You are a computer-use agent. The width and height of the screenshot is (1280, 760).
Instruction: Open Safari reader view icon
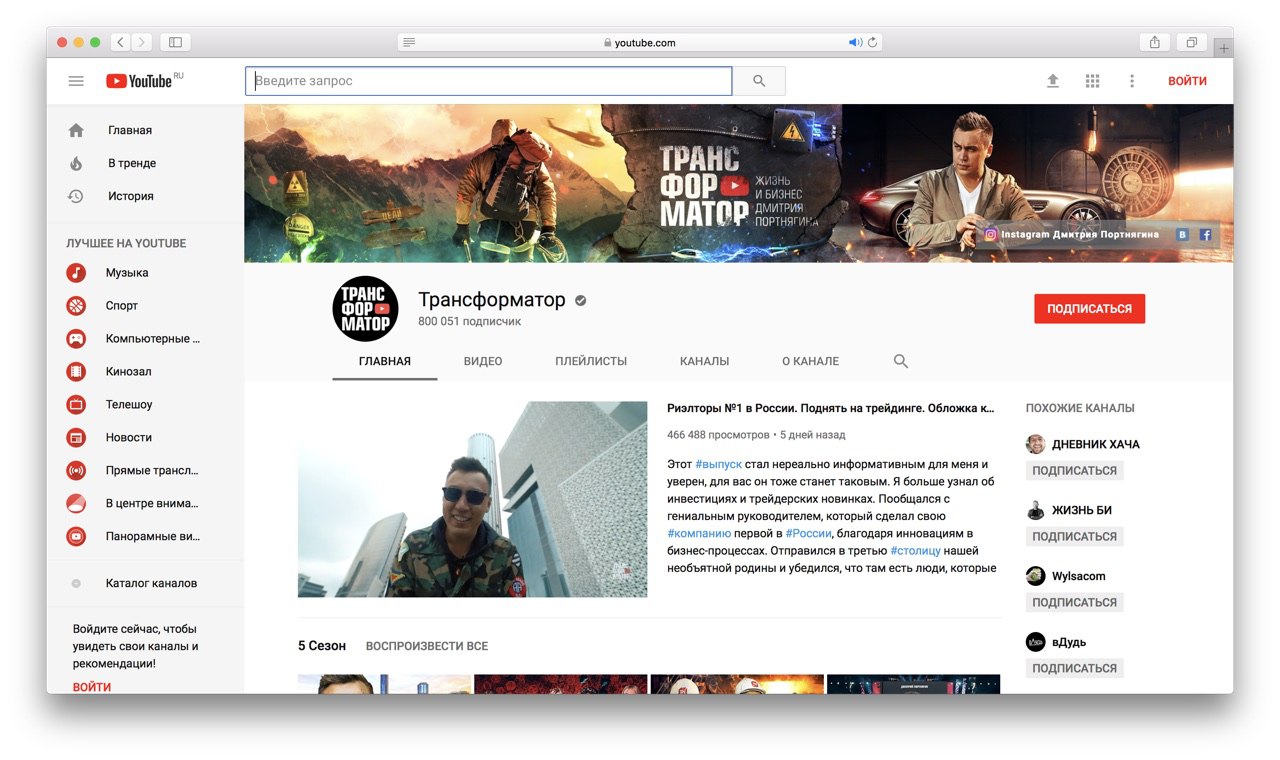409,43
